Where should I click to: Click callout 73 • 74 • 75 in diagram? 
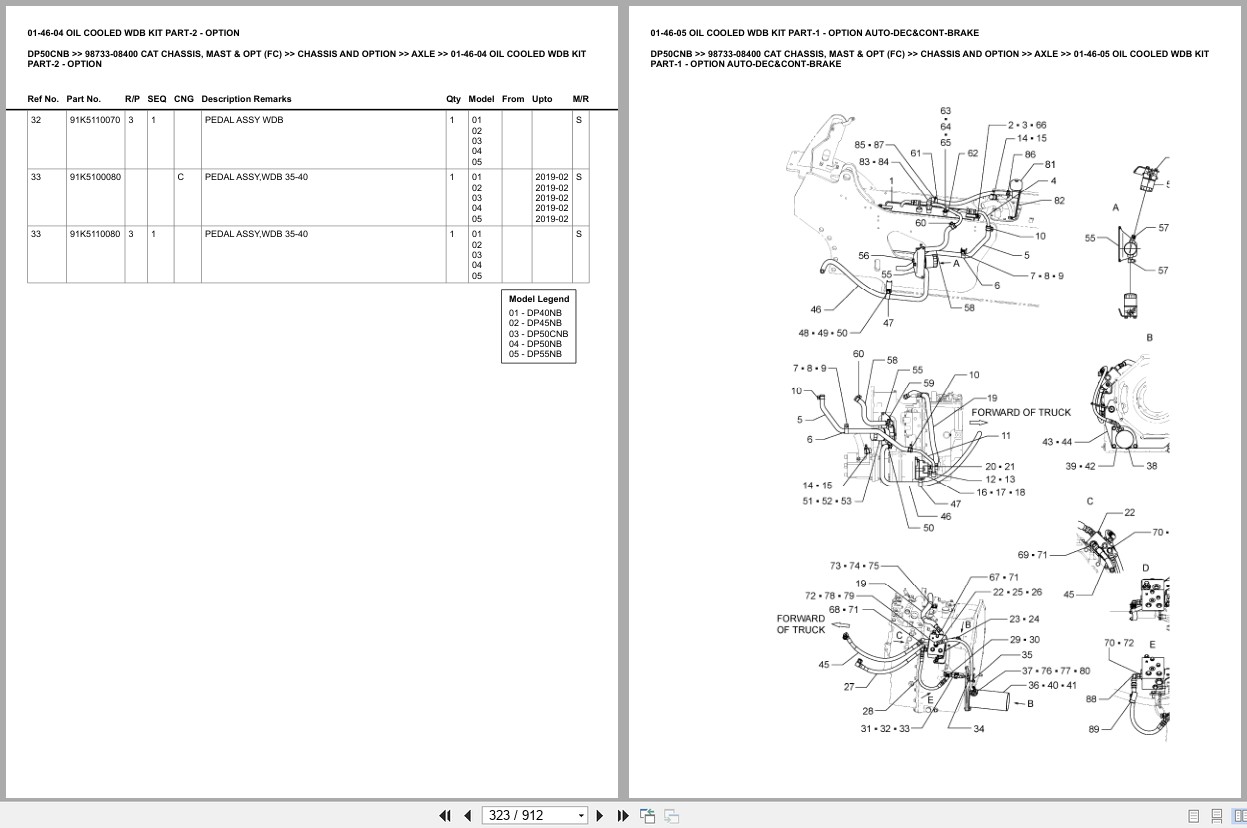pyautogui.click(x=854, y=566)
